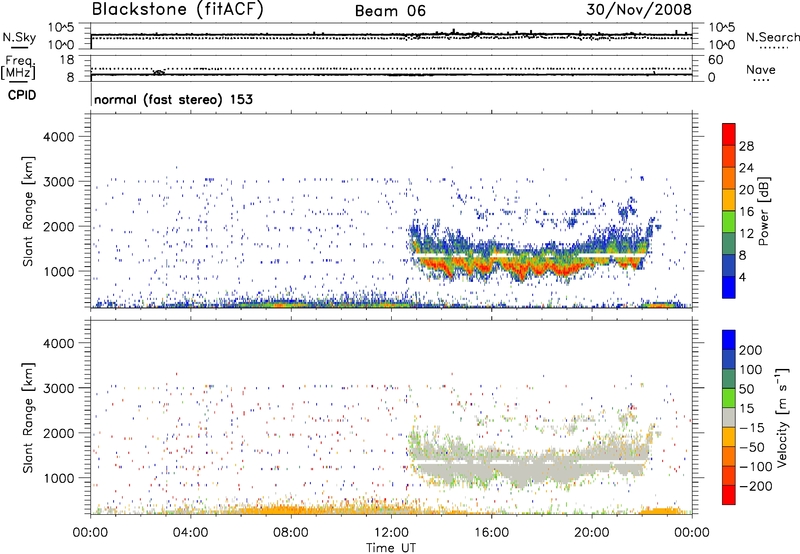Pick the power swatch between 24 and 28
Image resolution: width=800 pixels, height=554 pixels.
click(729, 156)
